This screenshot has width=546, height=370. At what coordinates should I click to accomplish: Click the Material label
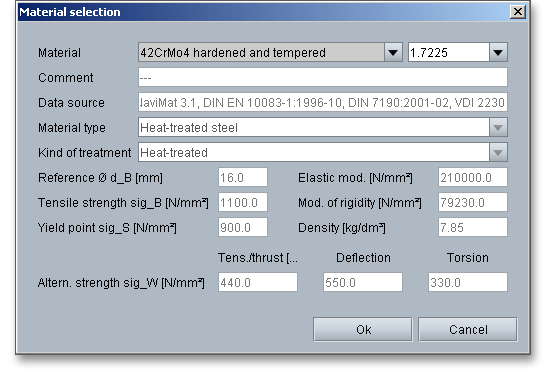pos(60,53)
